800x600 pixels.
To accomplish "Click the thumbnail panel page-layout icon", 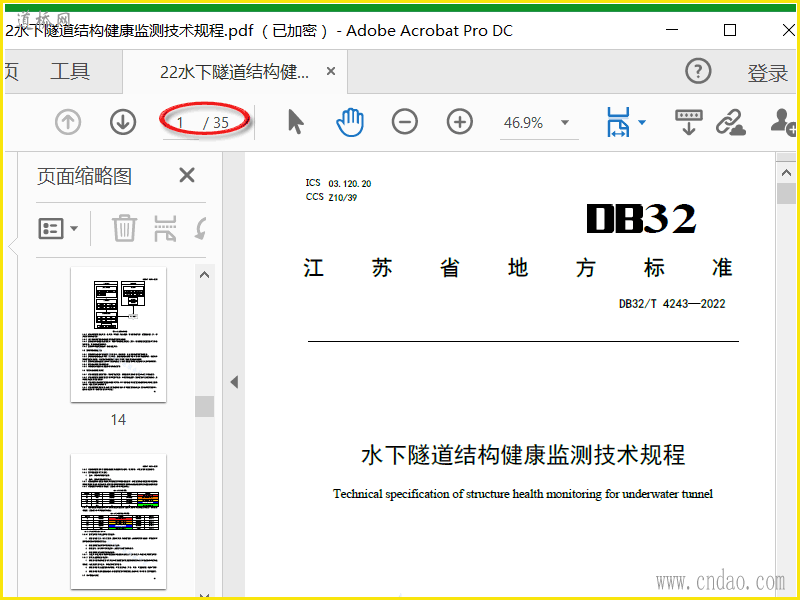I will pos(165,228).
